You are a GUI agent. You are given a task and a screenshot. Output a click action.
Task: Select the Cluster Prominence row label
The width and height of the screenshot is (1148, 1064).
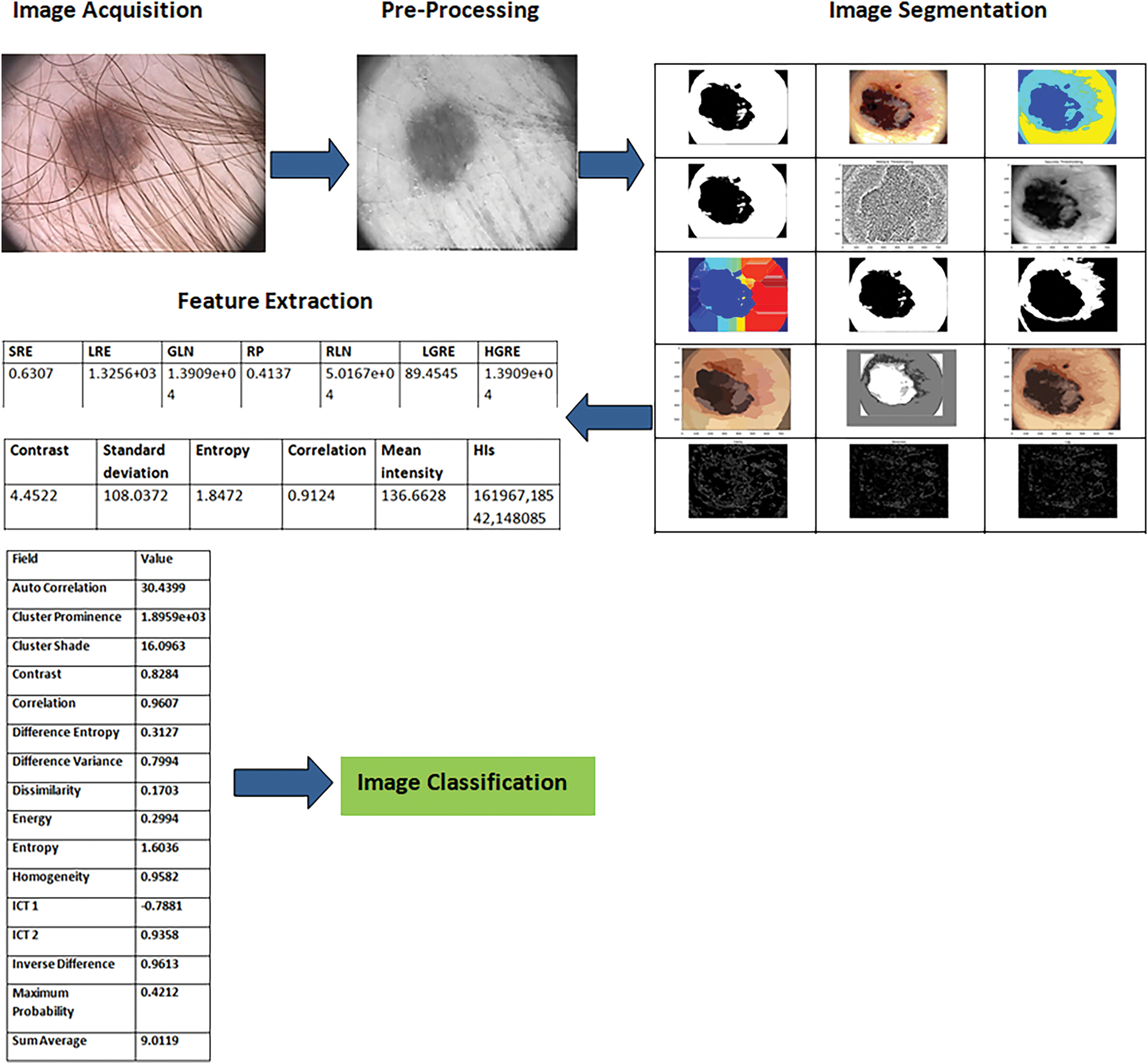tap(67, 617)
